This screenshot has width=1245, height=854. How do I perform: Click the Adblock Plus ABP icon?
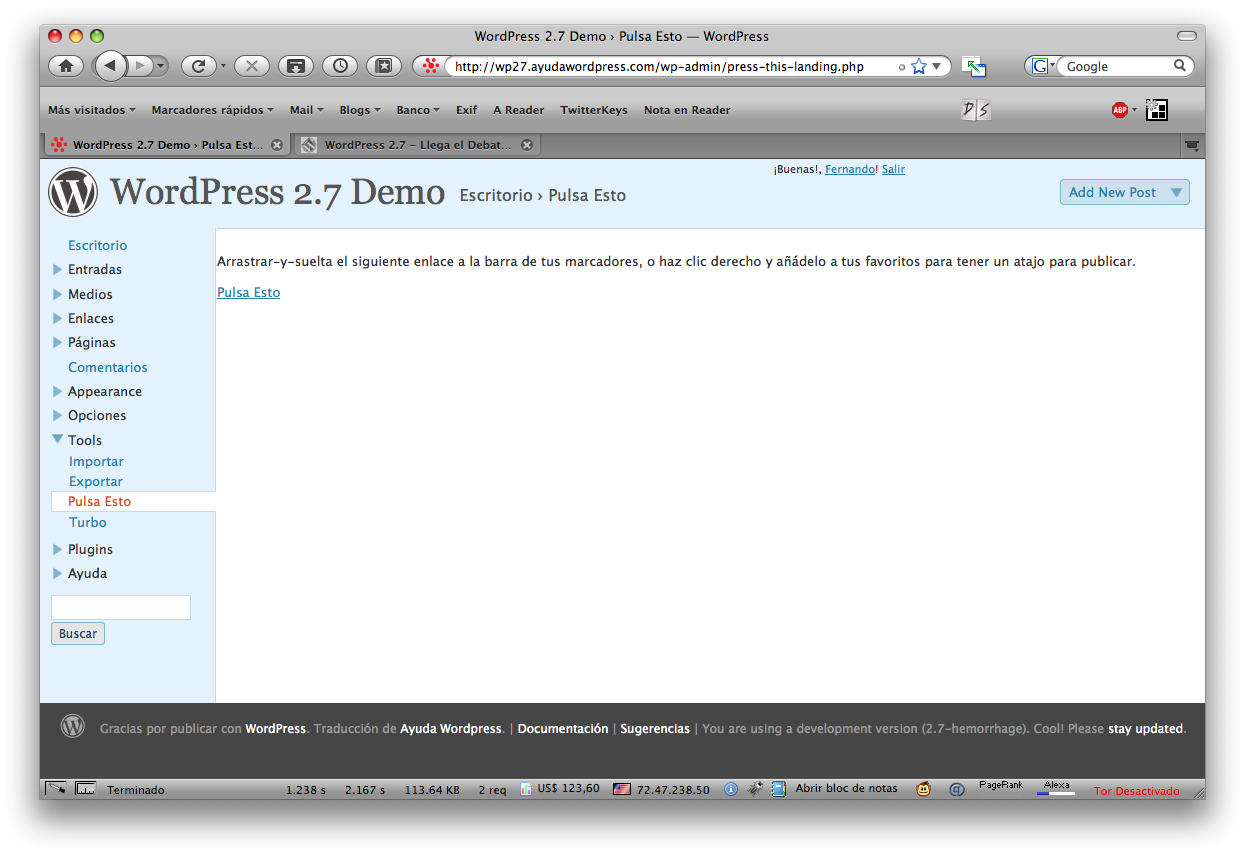1120,110
